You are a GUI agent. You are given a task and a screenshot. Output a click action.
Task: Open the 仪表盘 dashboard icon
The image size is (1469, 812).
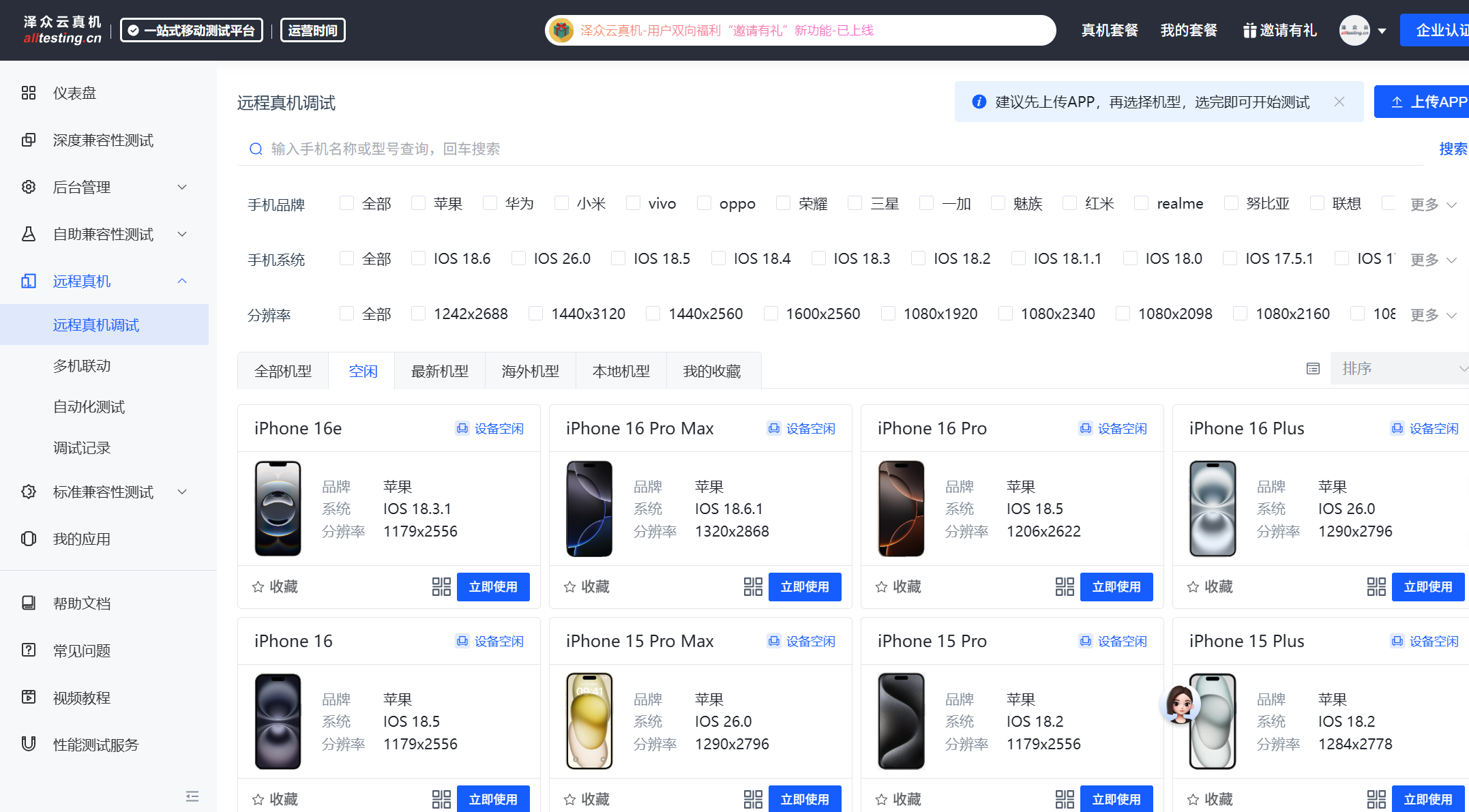[x=29, y=93]
